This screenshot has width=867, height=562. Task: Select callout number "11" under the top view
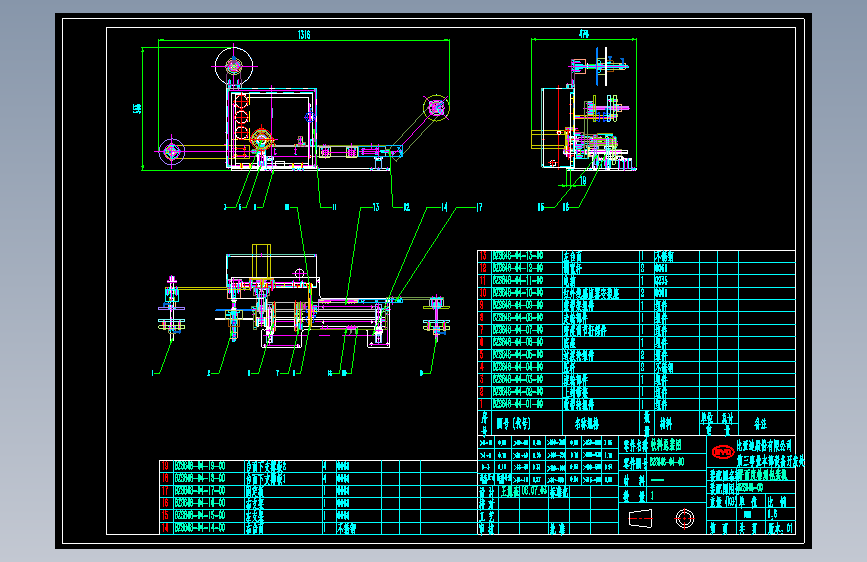334,207
